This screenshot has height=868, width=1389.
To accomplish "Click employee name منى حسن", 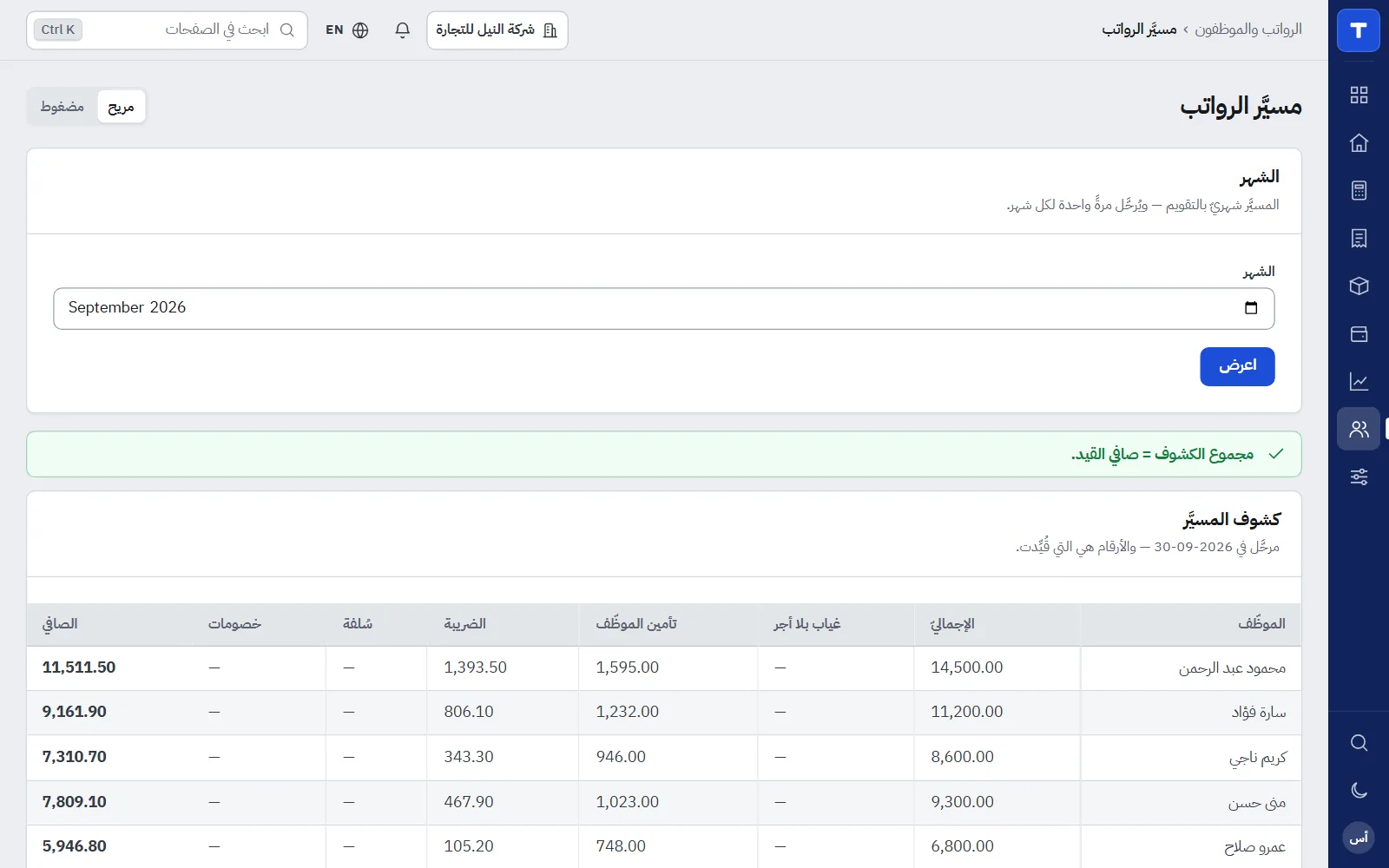I will click(x=1256, y=803).
